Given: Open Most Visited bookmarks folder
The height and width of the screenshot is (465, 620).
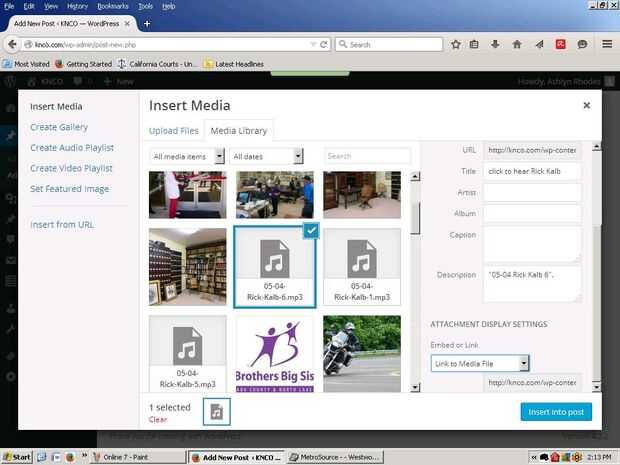Looking at the screenshot, I should point(26,64).
